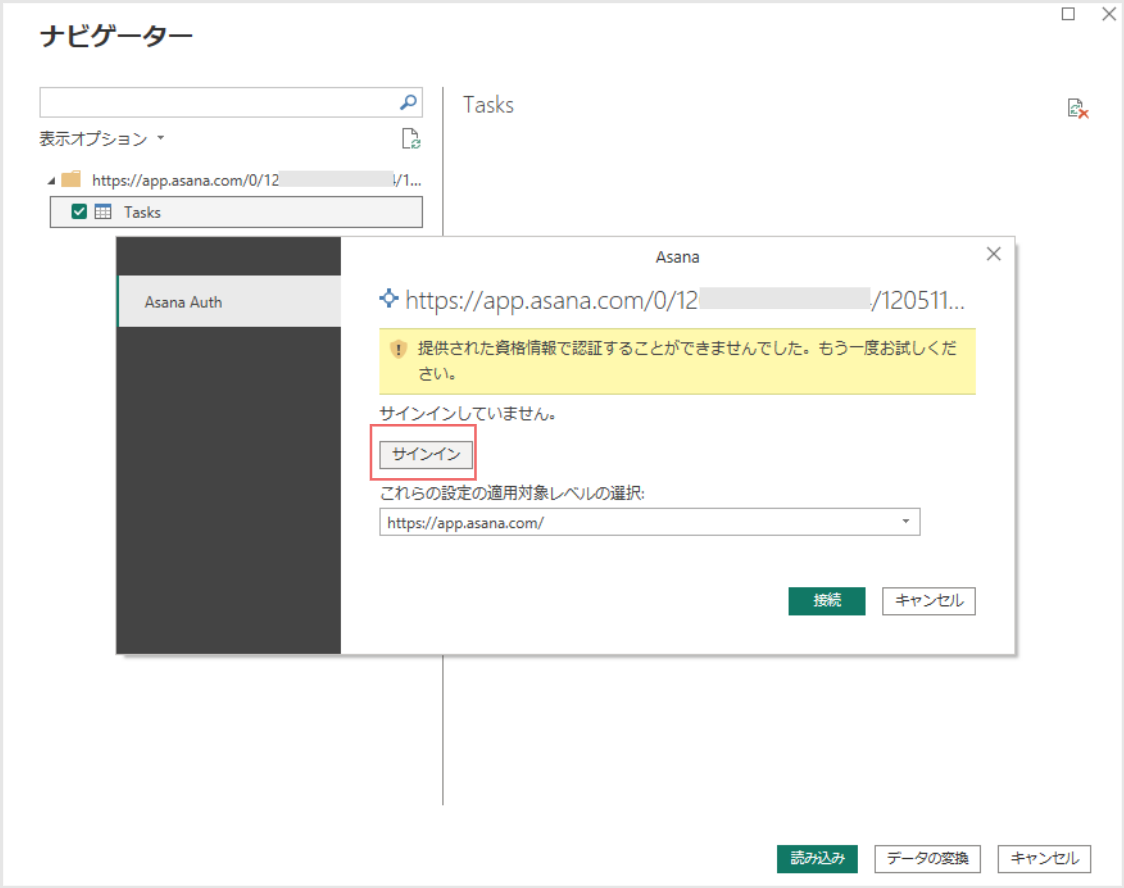Click the green 接続 button
The width and height of the screenshot is (1124, 888).
click(x=827, y=601)
